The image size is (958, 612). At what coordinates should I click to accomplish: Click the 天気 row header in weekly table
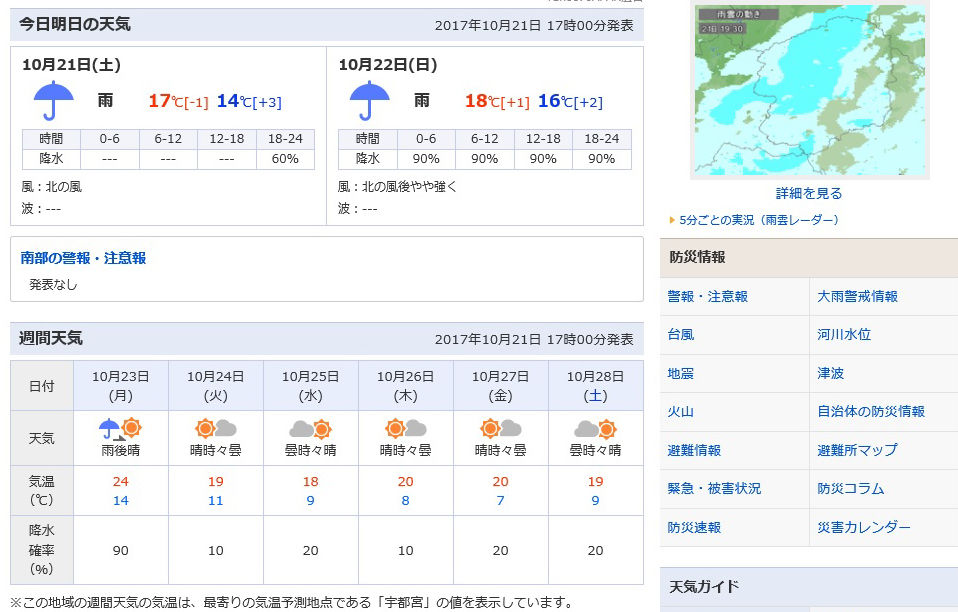tap(42, 438)
